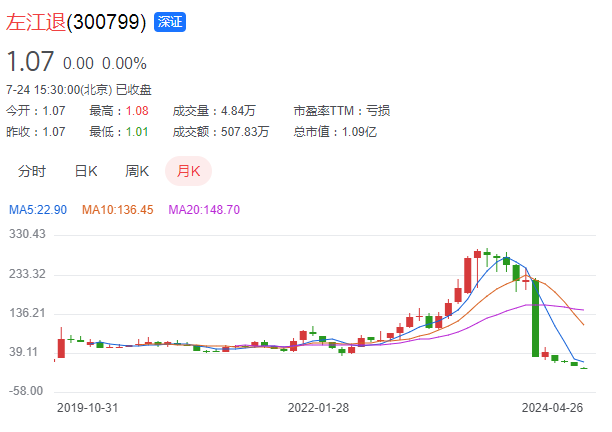Click the 总市值 1.09亿 value
The width and height of the screenshot is (612, 432).
(x=359, y=132)
